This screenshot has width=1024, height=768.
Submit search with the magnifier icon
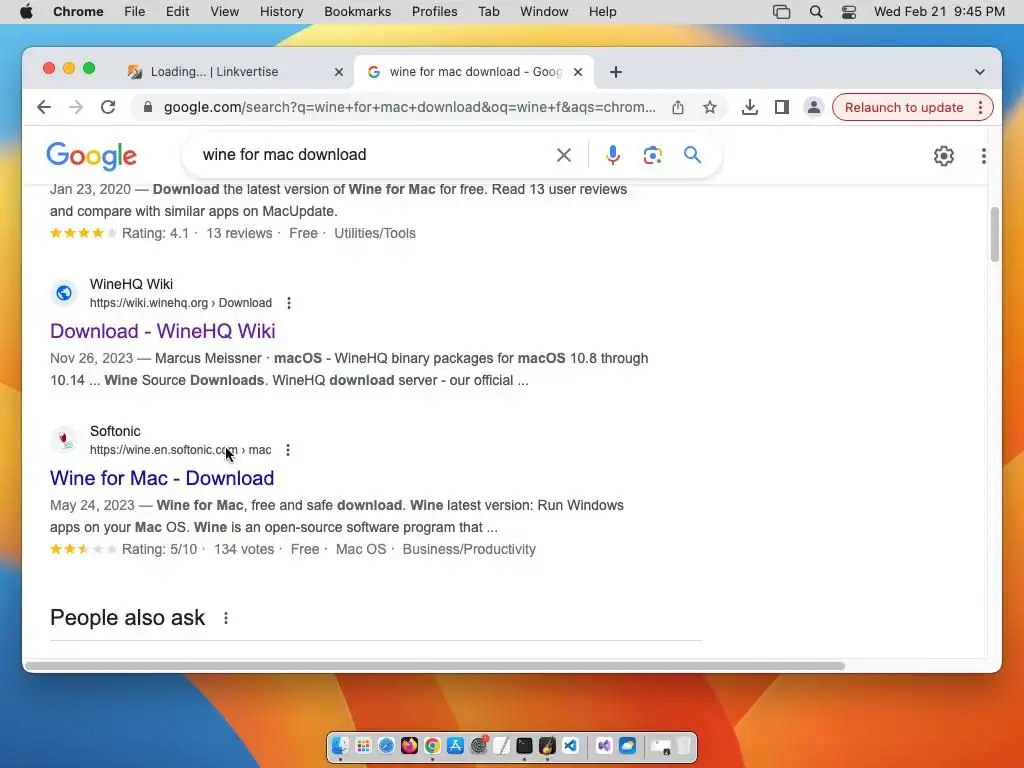point(692,155)
